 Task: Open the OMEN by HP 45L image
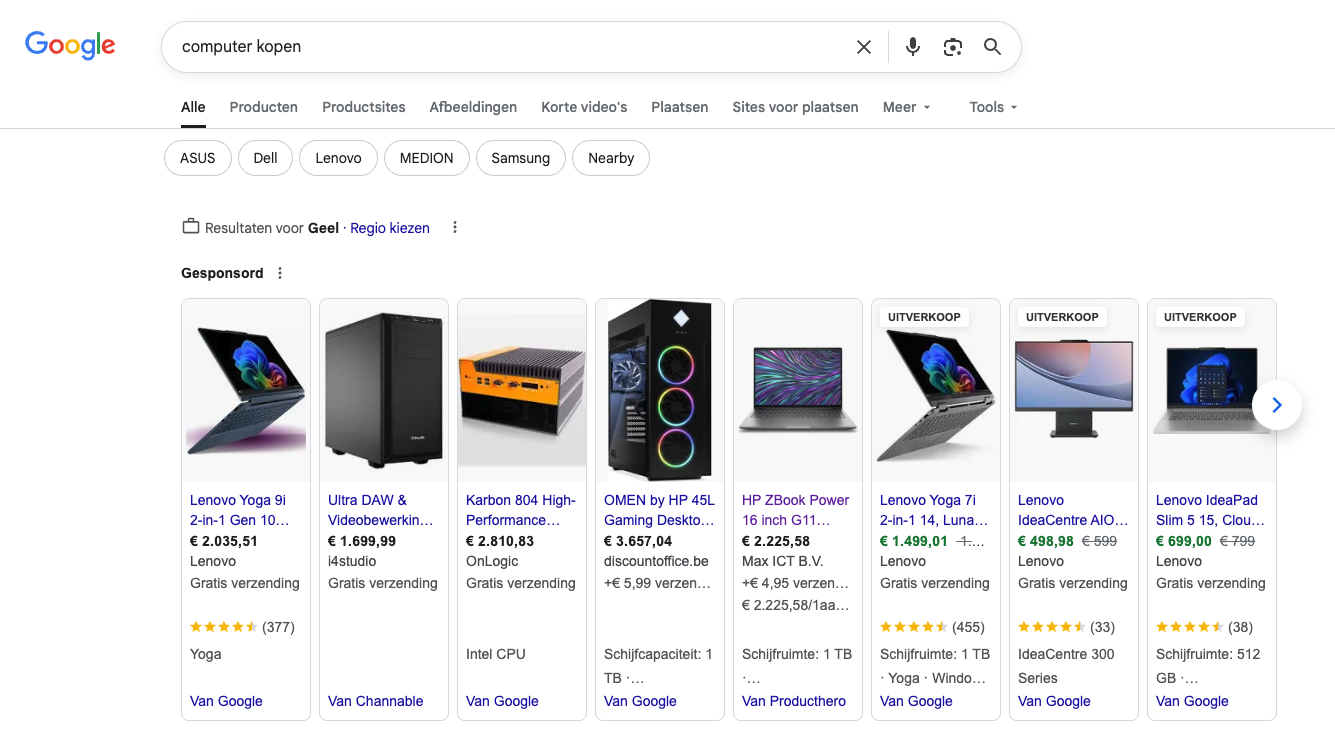660,390
